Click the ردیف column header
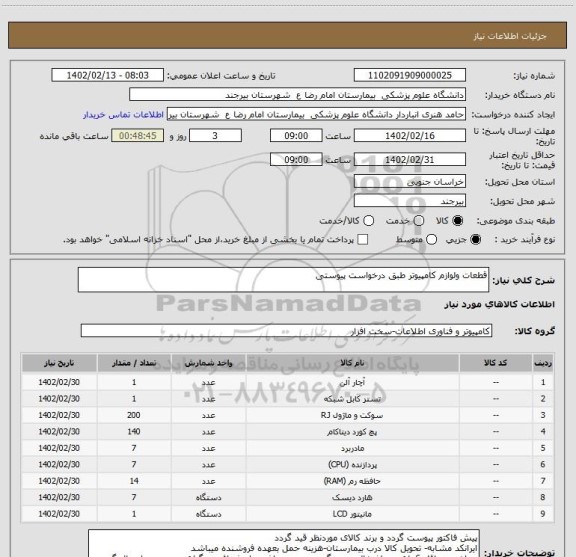 coord(543,363)
